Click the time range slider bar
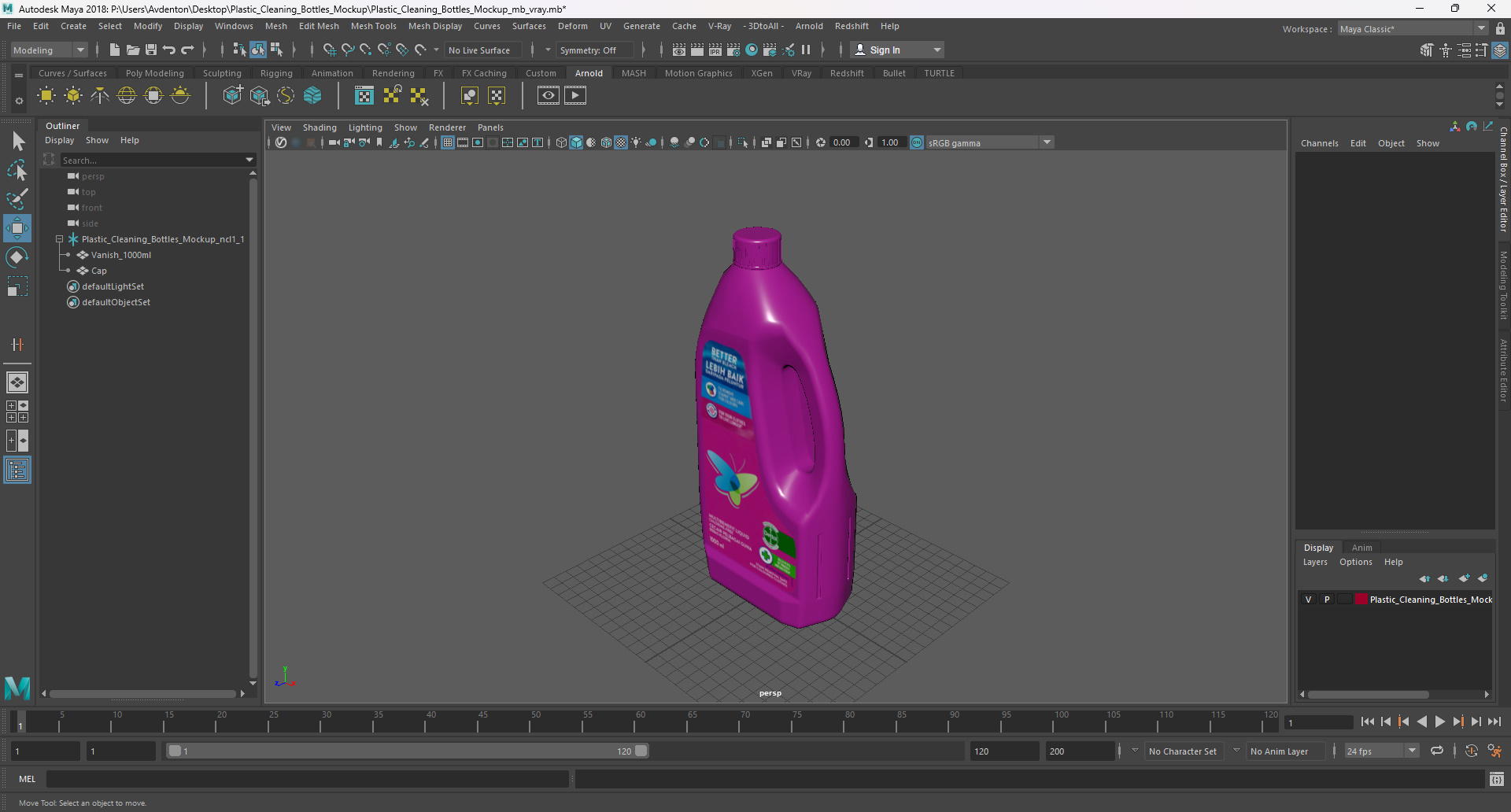This screenshot has height=812, width=1511. tap(407, 751)
